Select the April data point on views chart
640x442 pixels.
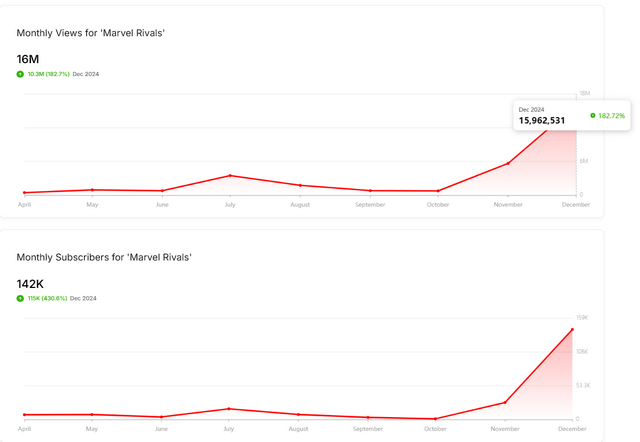pos(24,193)
